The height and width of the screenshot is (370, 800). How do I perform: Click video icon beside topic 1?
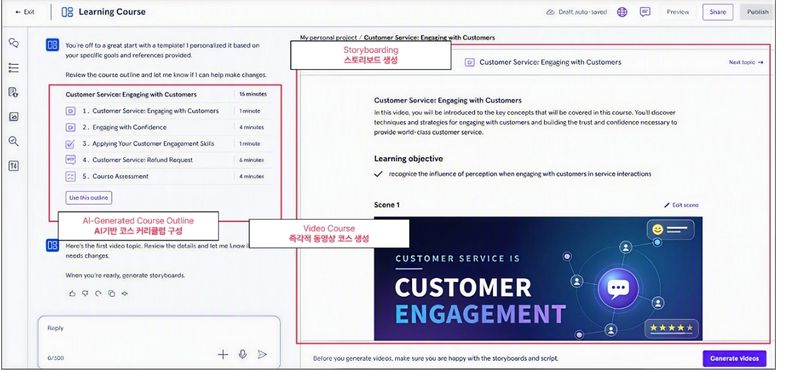[x=71, y=111]
